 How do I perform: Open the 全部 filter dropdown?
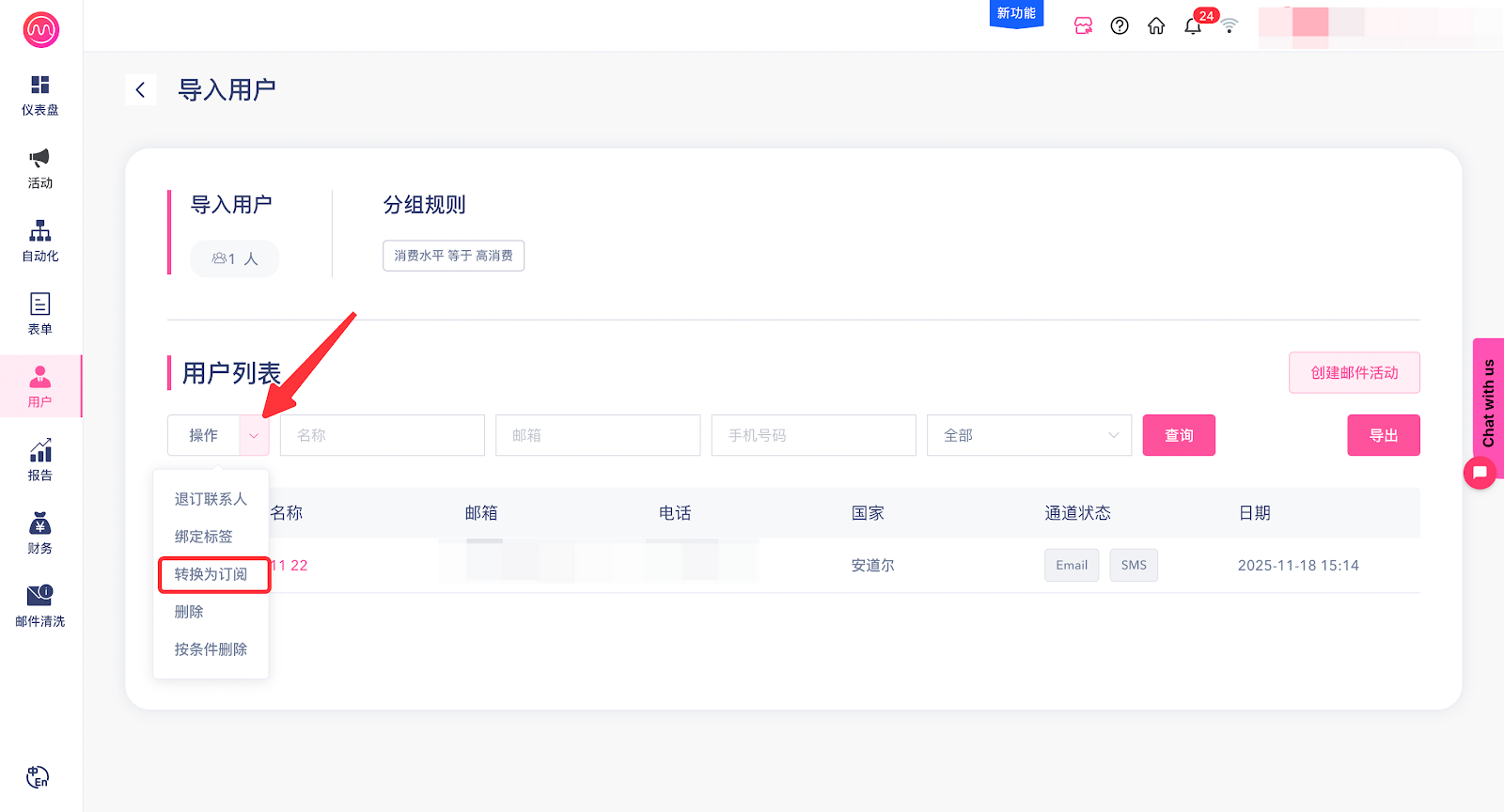[1029, 435]
